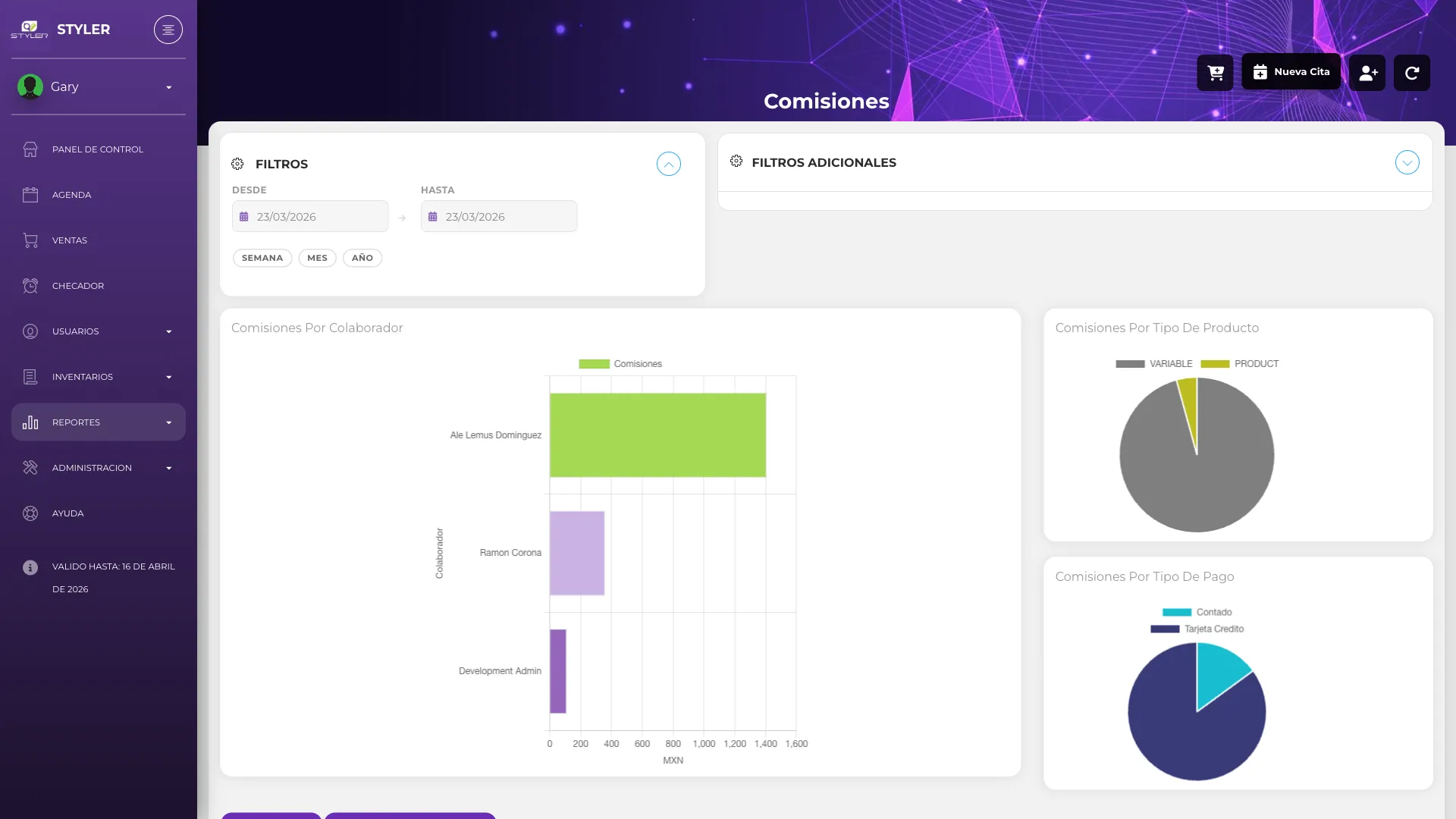Open the Checador clock icon
The width and height of the screenshot is (1456, 819).
[30, 286]
